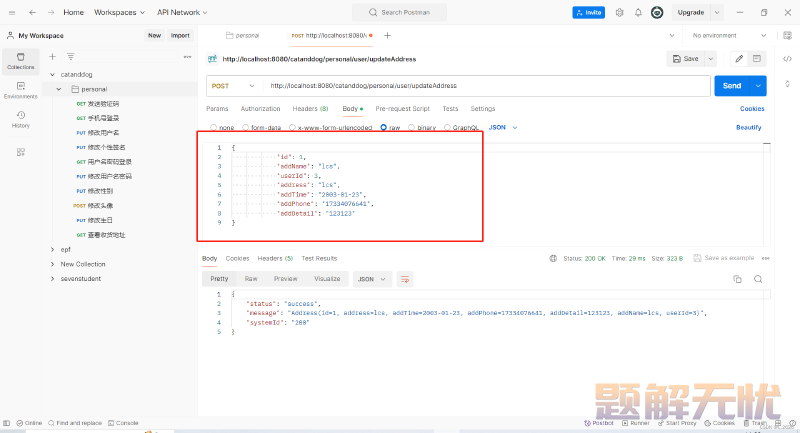Collapse the catanddog collection
The height and width of the screenshot is (433, 800).
click(52, 74)
